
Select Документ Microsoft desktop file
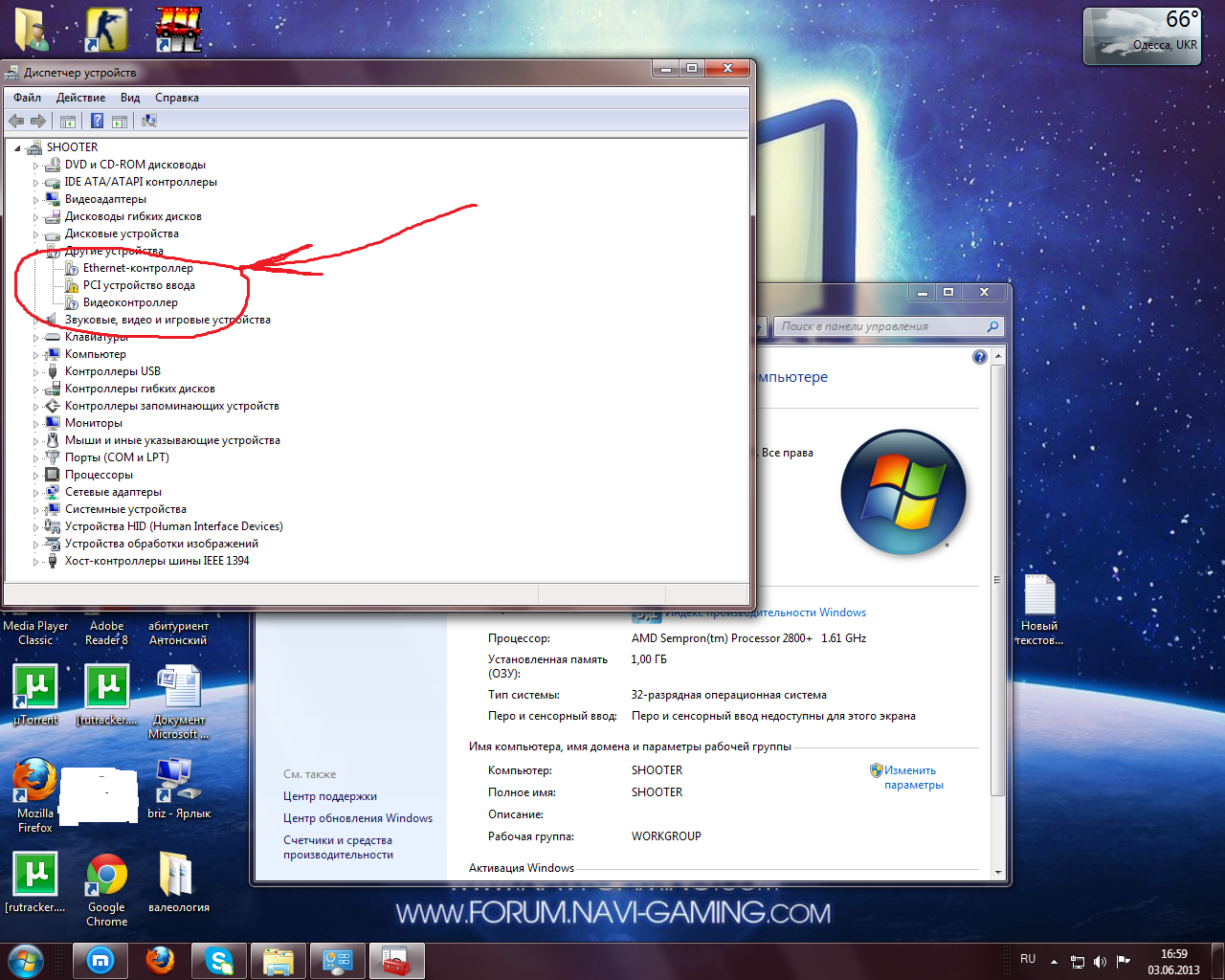[179, 702]
